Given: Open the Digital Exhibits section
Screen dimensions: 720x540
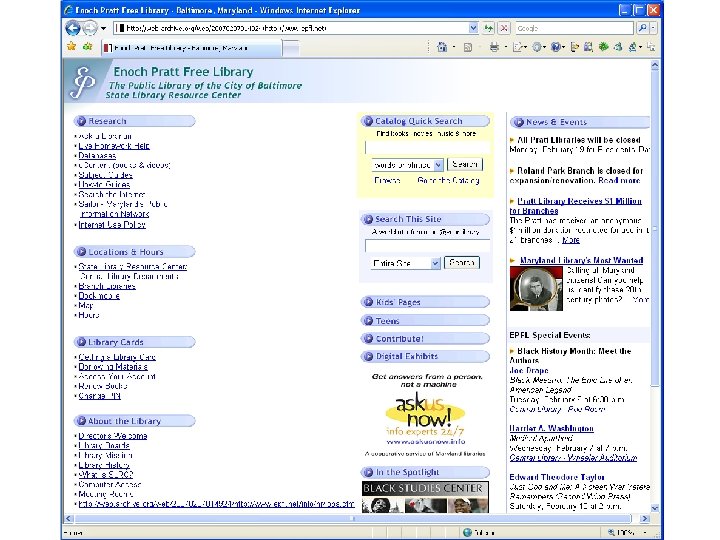Looking at the screenshot, I should coord(425,356).
